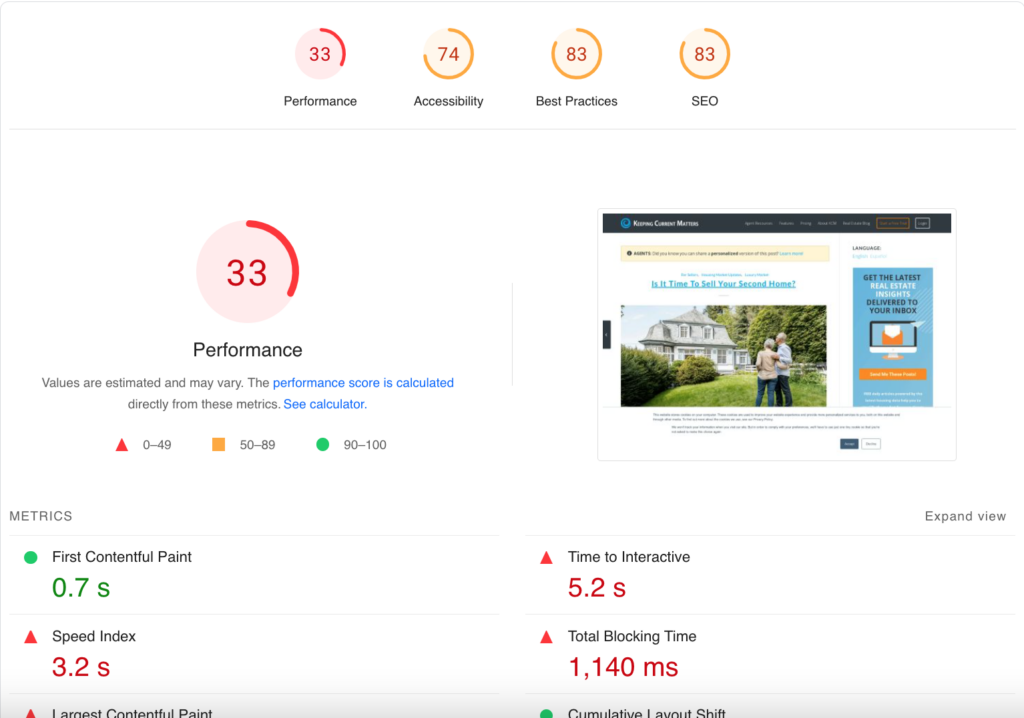The image size is (1024, 718).
Task: Click the red triangle near Largest Contentful Paint
Action: click(x=31, y=713)
